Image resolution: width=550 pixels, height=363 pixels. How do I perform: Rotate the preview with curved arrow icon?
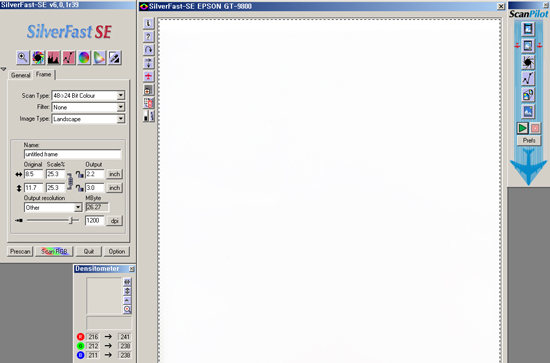pyautogui.click(x=148, y=50)
